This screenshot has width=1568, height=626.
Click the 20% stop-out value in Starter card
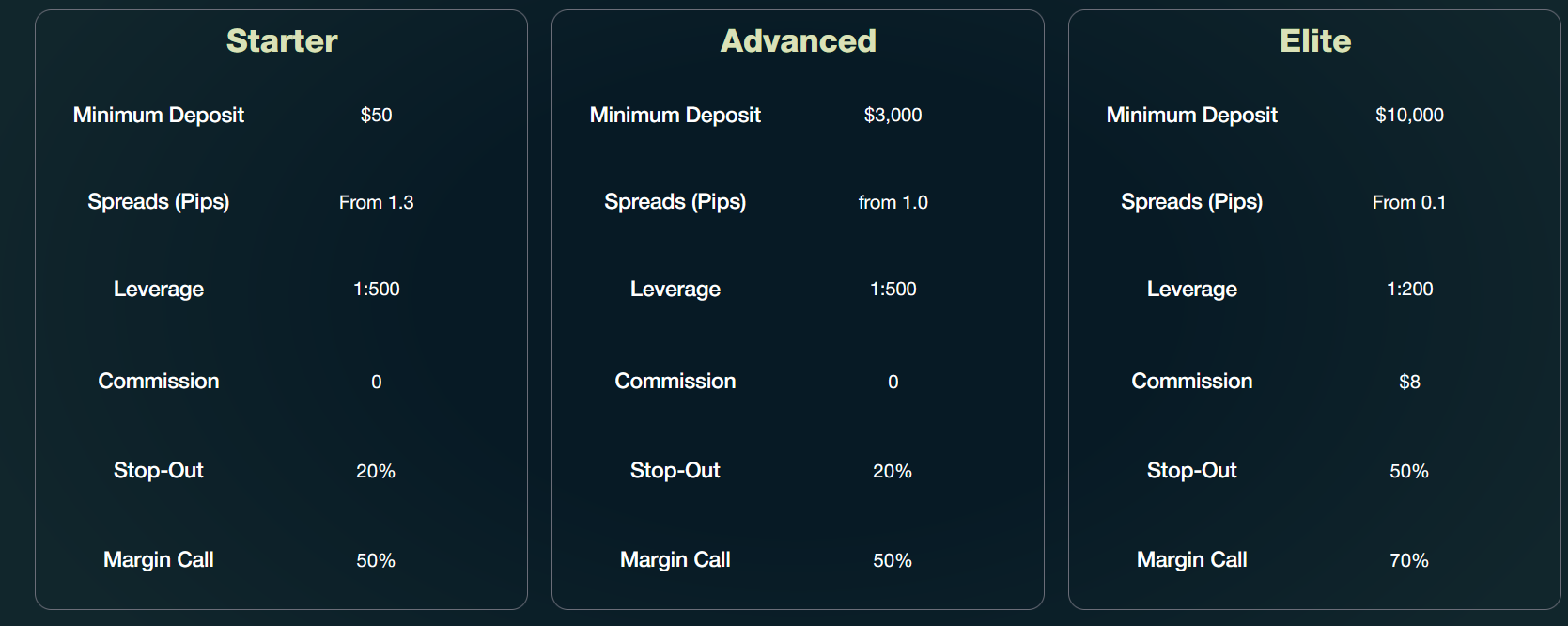tap(376, 471)
